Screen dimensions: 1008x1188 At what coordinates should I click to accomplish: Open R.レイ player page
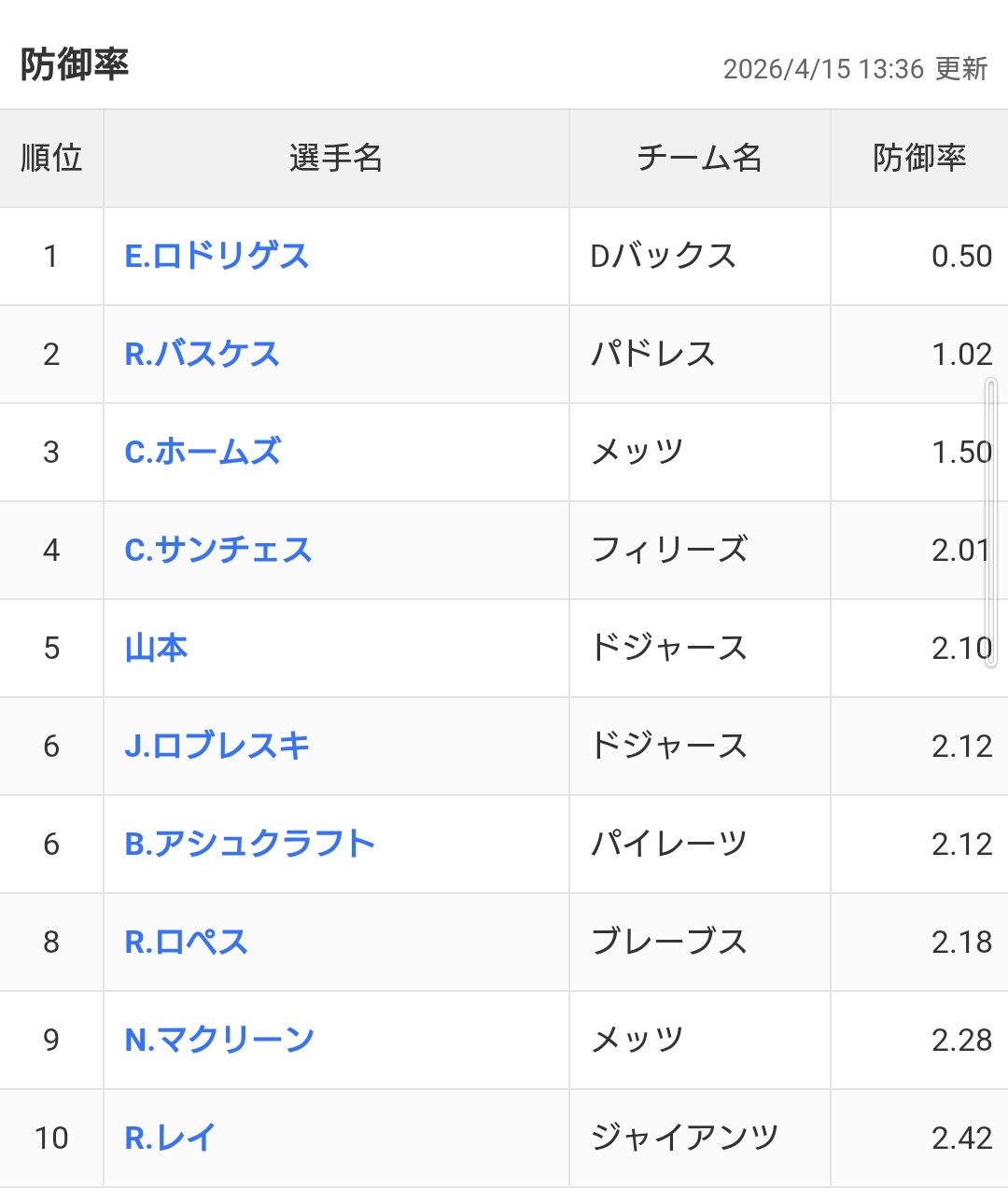point(170,1138)
